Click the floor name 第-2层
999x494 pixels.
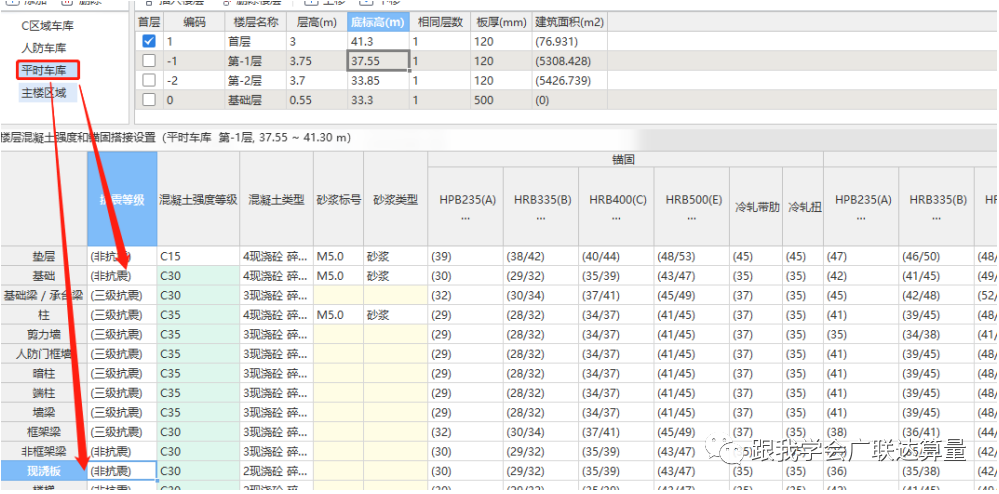click(x=255, y=81)
